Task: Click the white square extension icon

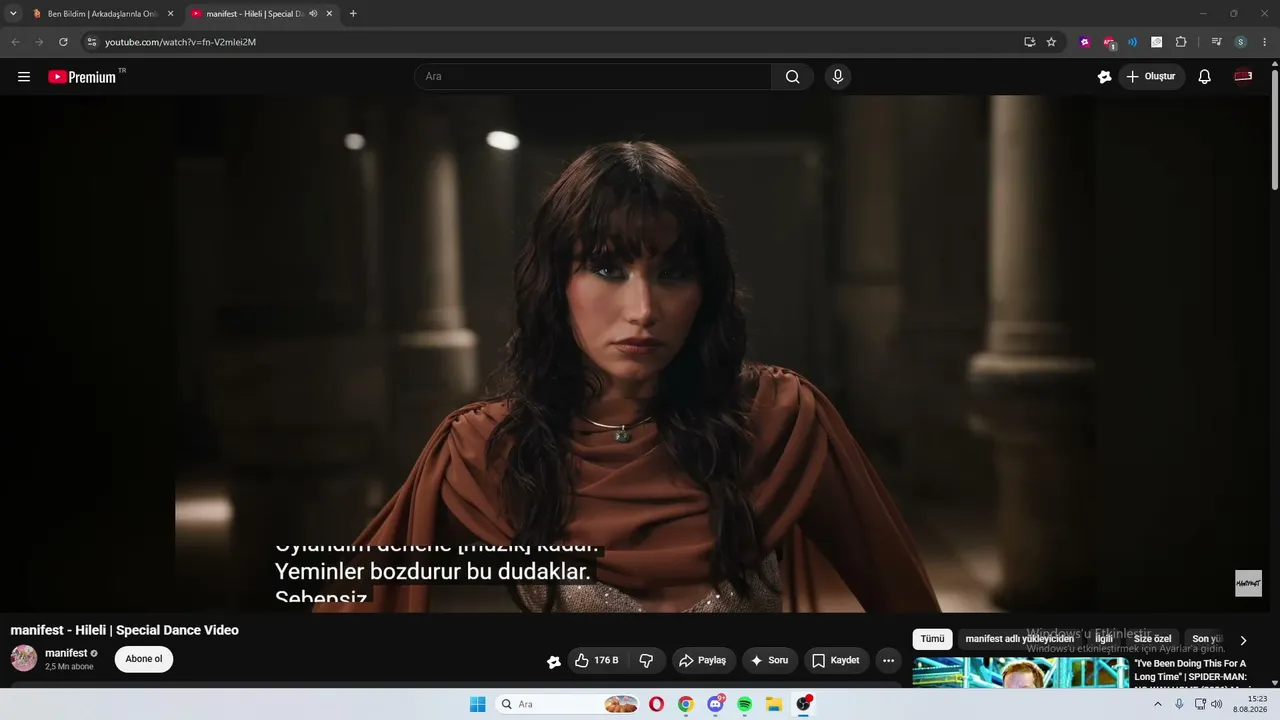Action: [1157, 42]
